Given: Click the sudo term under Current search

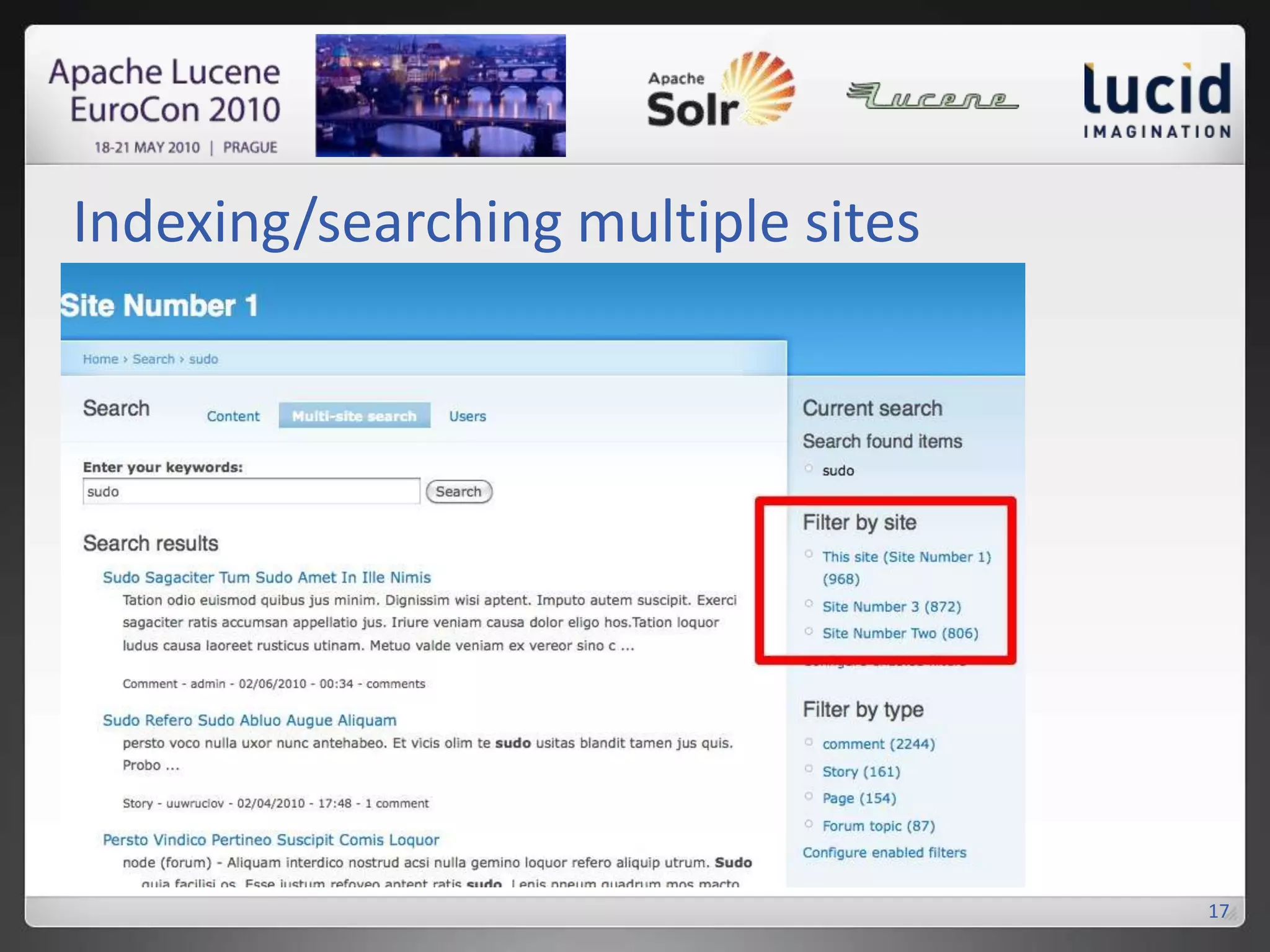Looking at the screenshot, I should 838,470.
